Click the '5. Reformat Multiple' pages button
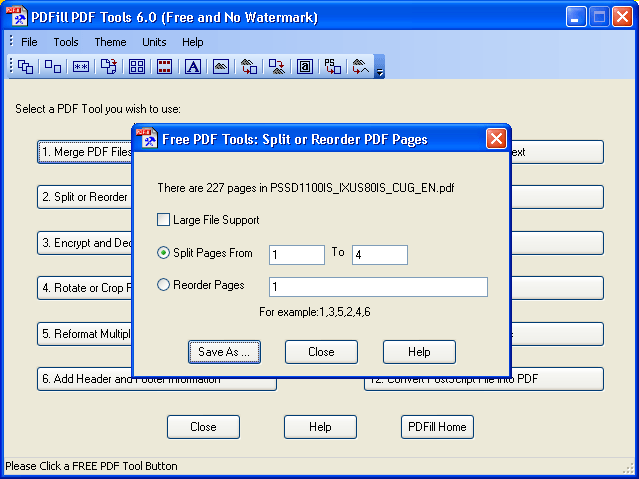Screen dimensions: 639x479 coord(85,334)
